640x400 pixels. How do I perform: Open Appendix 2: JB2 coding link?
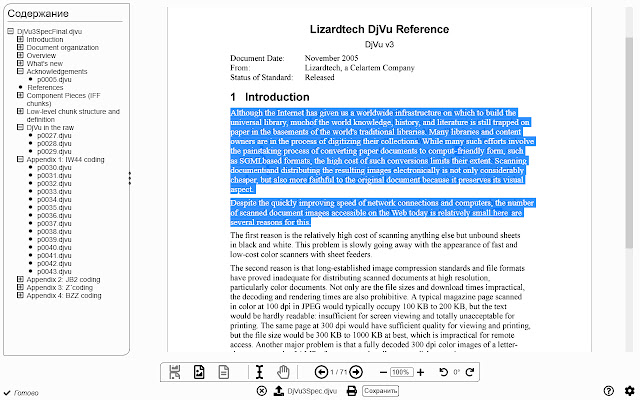63,279
